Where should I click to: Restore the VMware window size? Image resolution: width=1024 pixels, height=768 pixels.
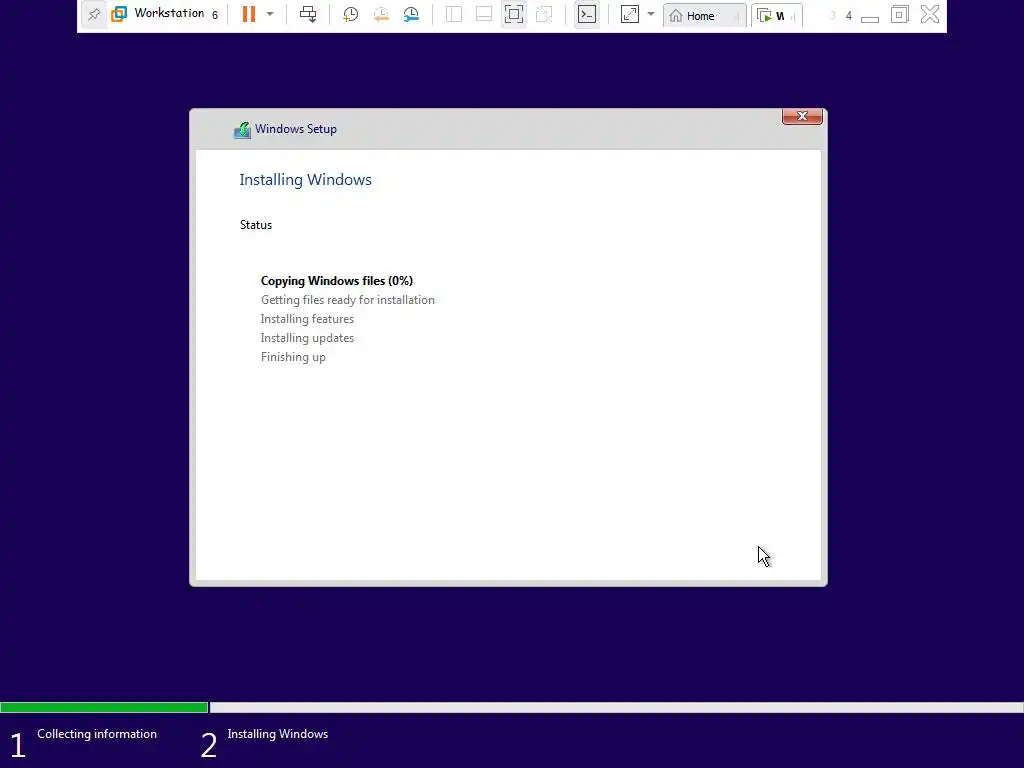pyautogui.click(x=899, y=14)
